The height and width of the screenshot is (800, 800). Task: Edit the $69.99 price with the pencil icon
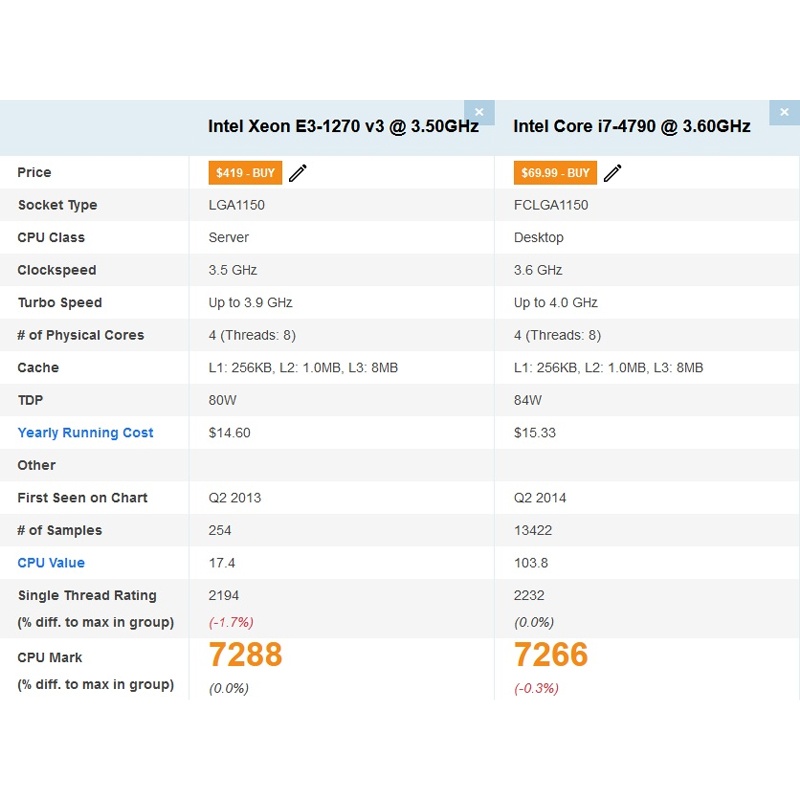tap(613, 173)
